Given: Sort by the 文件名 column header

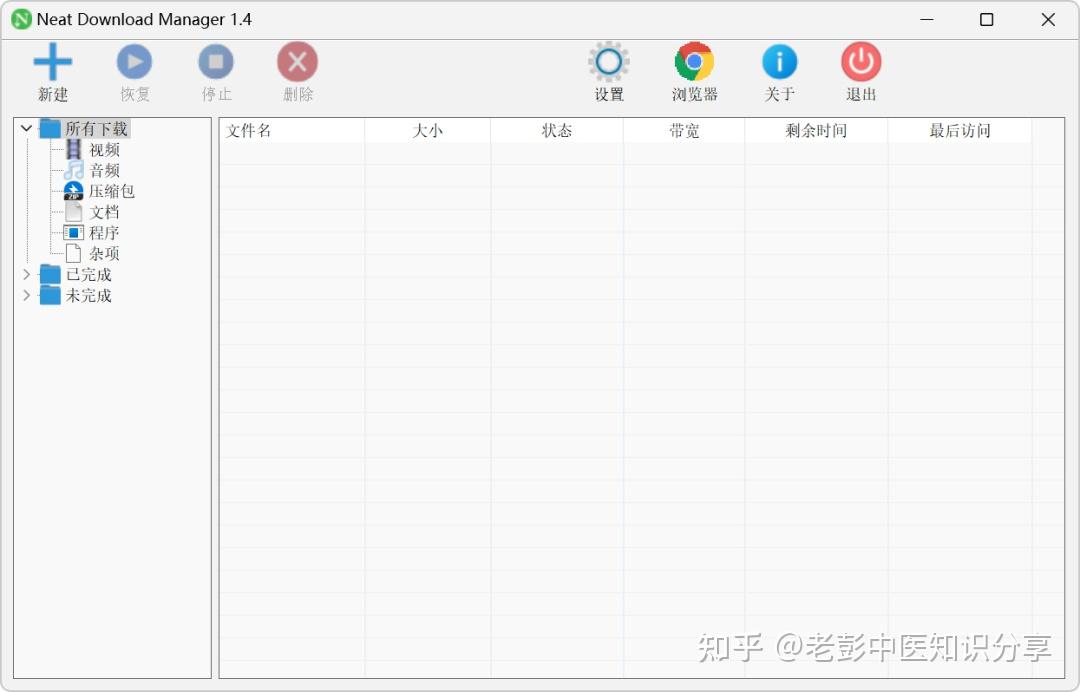Looking at the screenshot, I should point(292,131).
